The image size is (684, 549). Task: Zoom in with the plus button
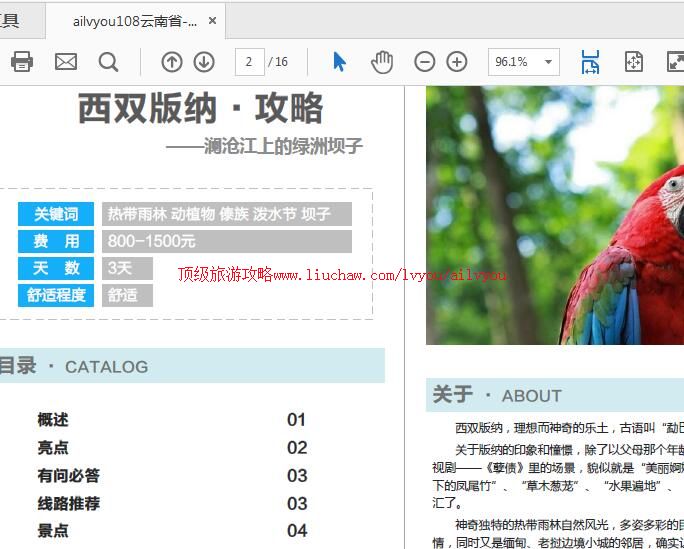point(457,62)
